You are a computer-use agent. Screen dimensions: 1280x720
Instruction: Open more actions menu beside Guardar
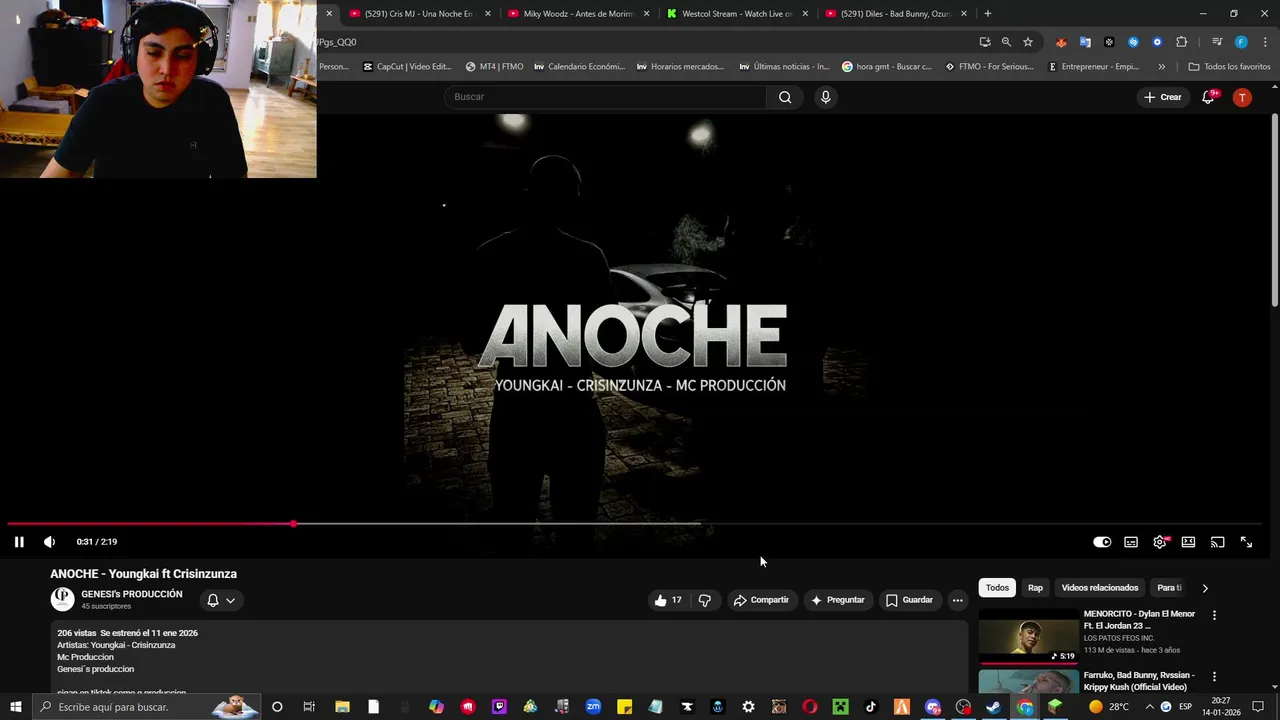pos(957,600)
